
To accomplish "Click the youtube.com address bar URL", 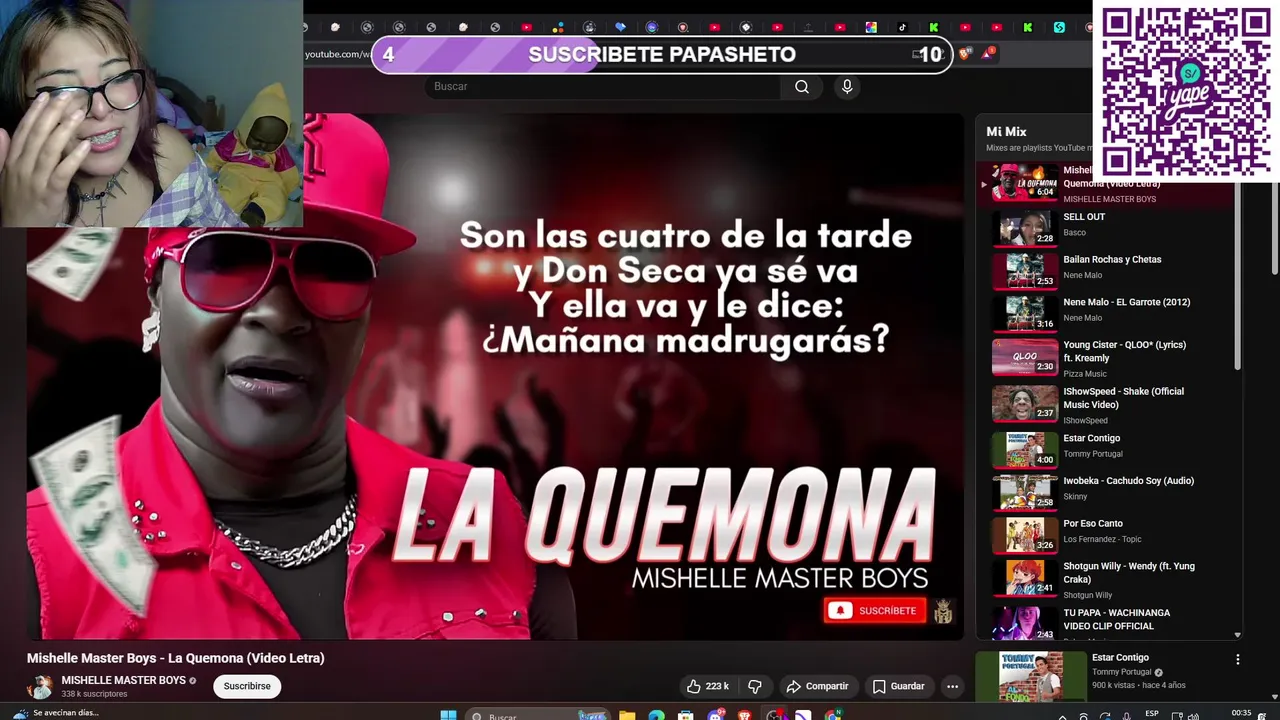I will pos(337,54).
